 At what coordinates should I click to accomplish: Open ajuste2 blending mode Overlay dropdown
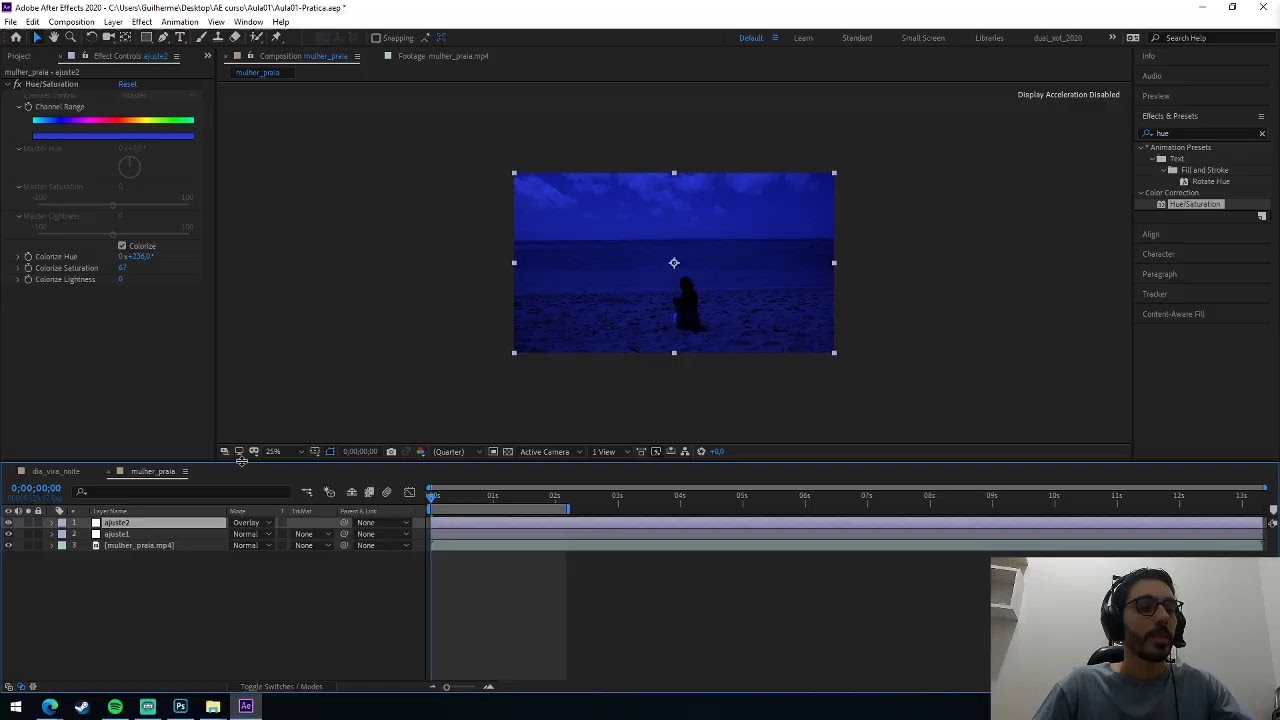point(252,523)
